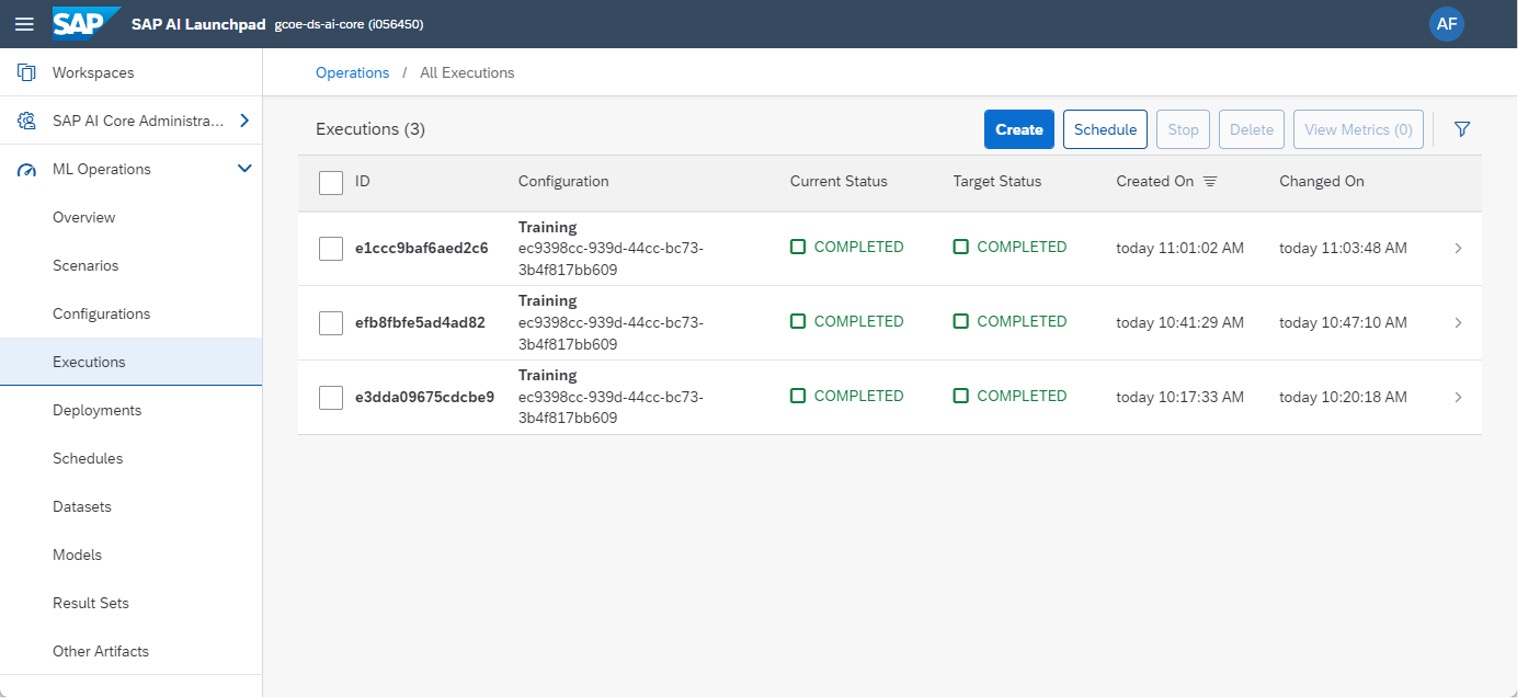Toggle the select-all executions checkbox
Screen dimensions: 1518x698
(331, 183)
